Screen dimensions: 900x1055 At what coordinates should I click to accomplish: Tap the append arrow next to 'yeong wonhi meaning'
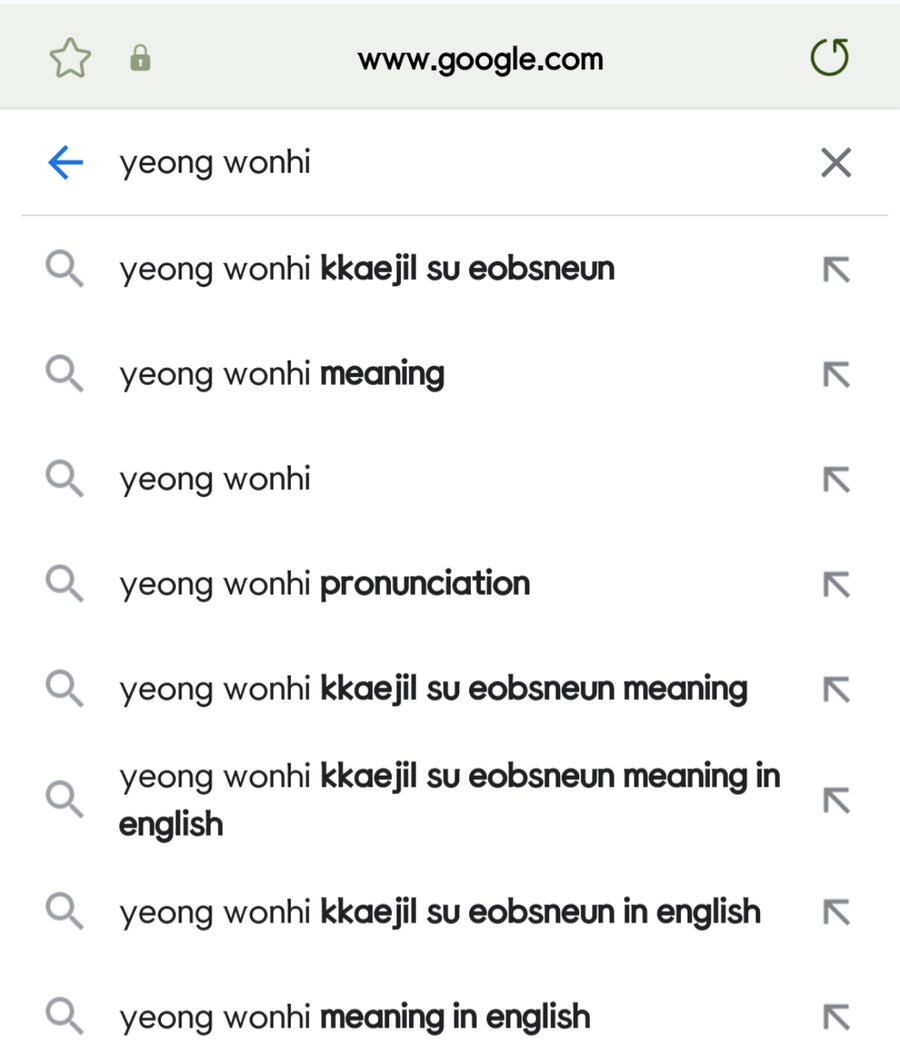835,374
